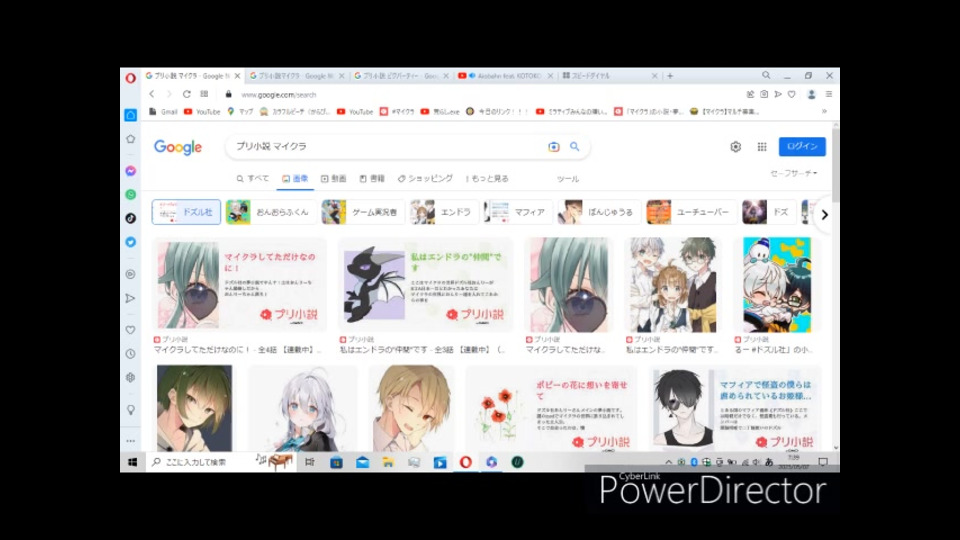Select the エンドラ suggestion chip
Image resolution: width=960 pixels, height=540 pixels.
coord(444,212)
